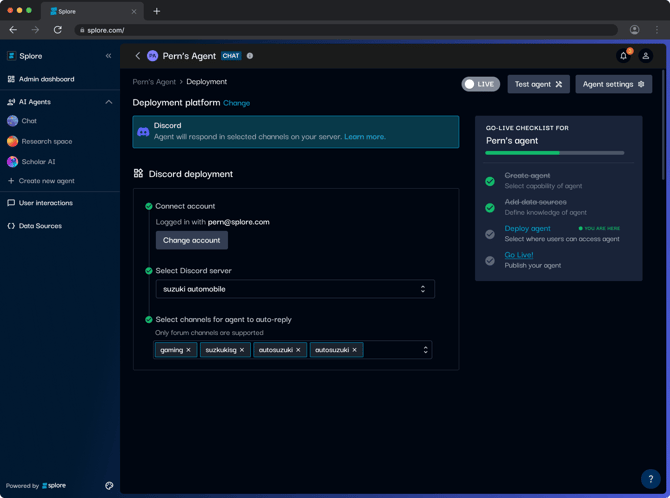670x498 pixels.
Task: Click the Change account button
Action: pyautogui.click(x=191, y=240)
